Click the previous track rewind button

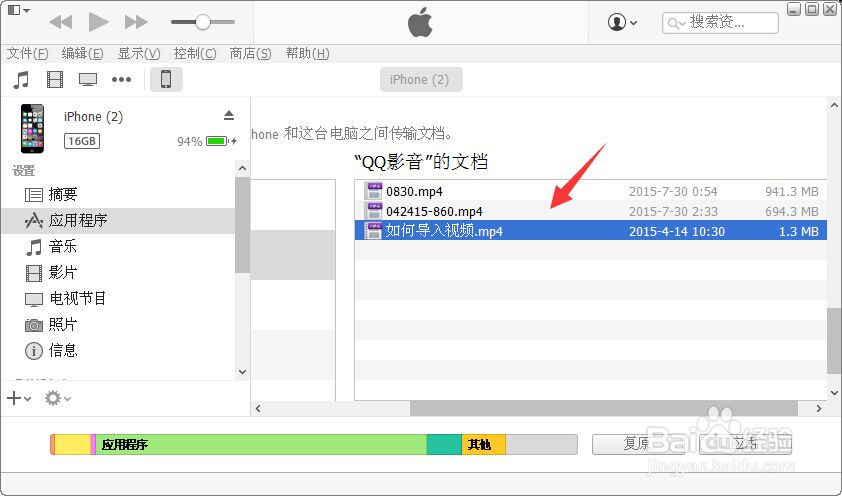pyautogui.click(x=61, y=22)
